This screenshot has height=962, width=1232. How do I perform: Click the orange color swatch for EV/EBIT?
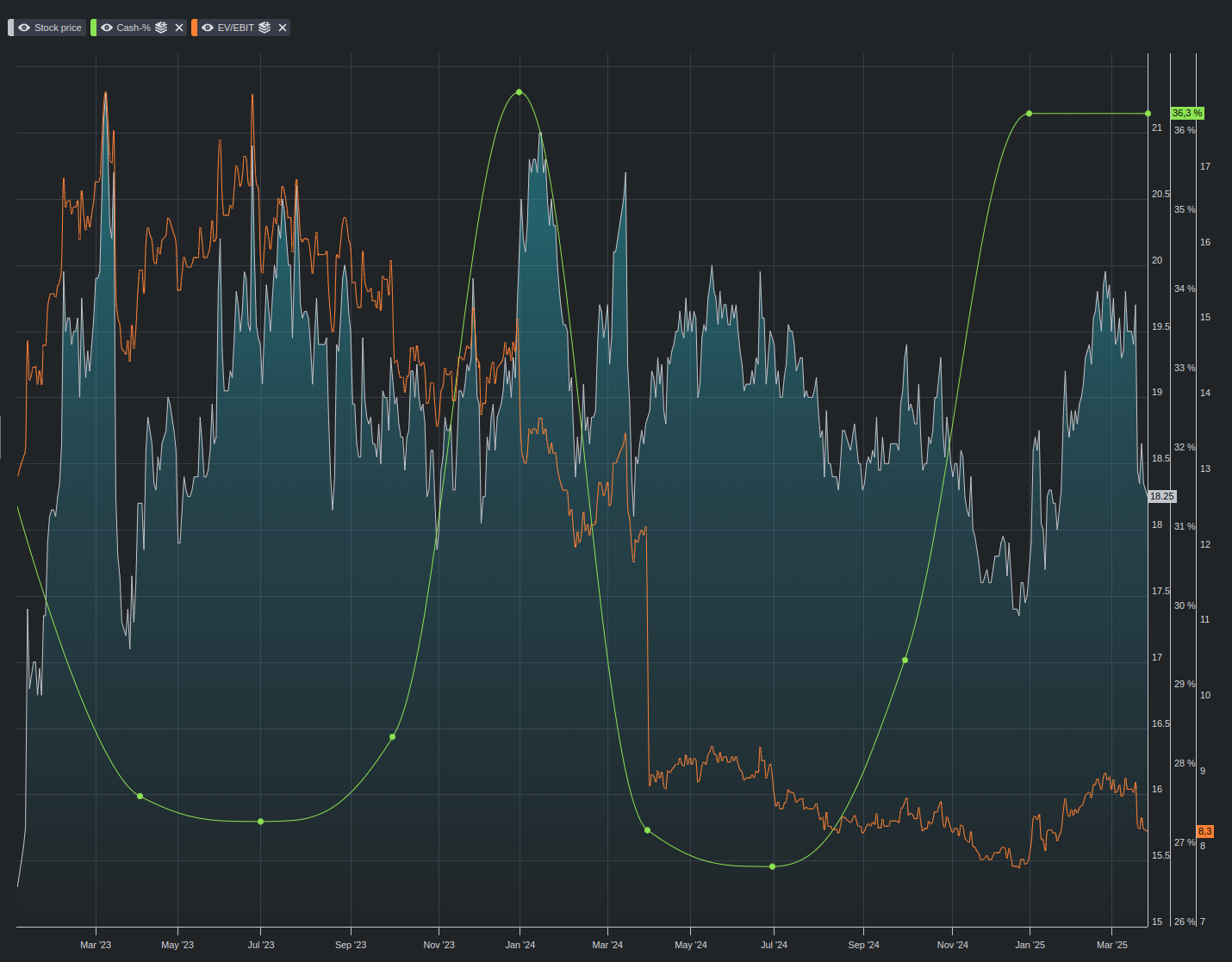click(x=195, y=28)
